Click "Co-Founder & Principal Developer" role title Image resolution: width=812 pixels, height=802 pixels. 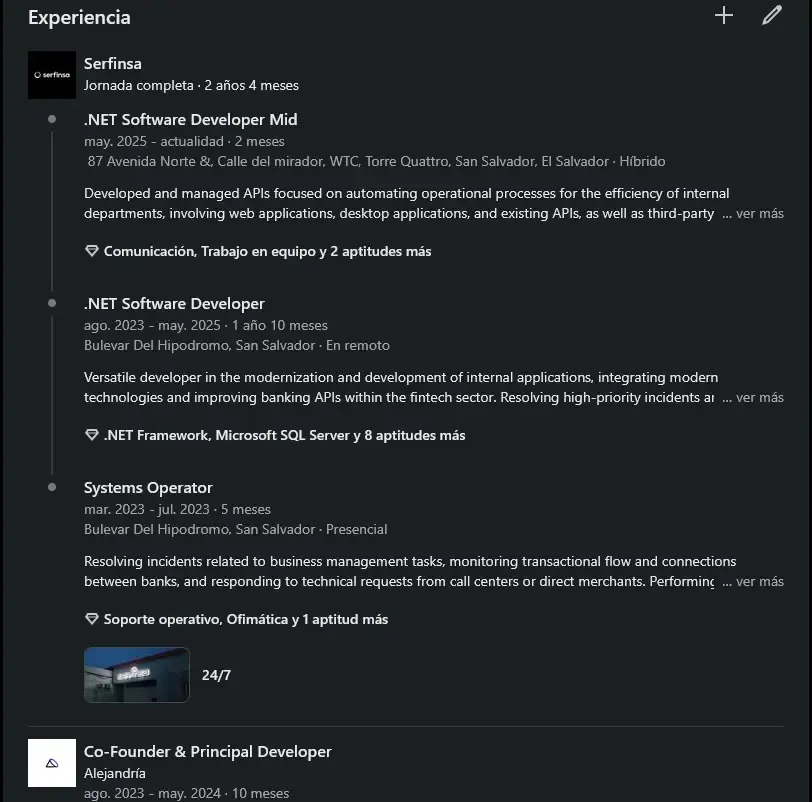[x=208, y=751]
